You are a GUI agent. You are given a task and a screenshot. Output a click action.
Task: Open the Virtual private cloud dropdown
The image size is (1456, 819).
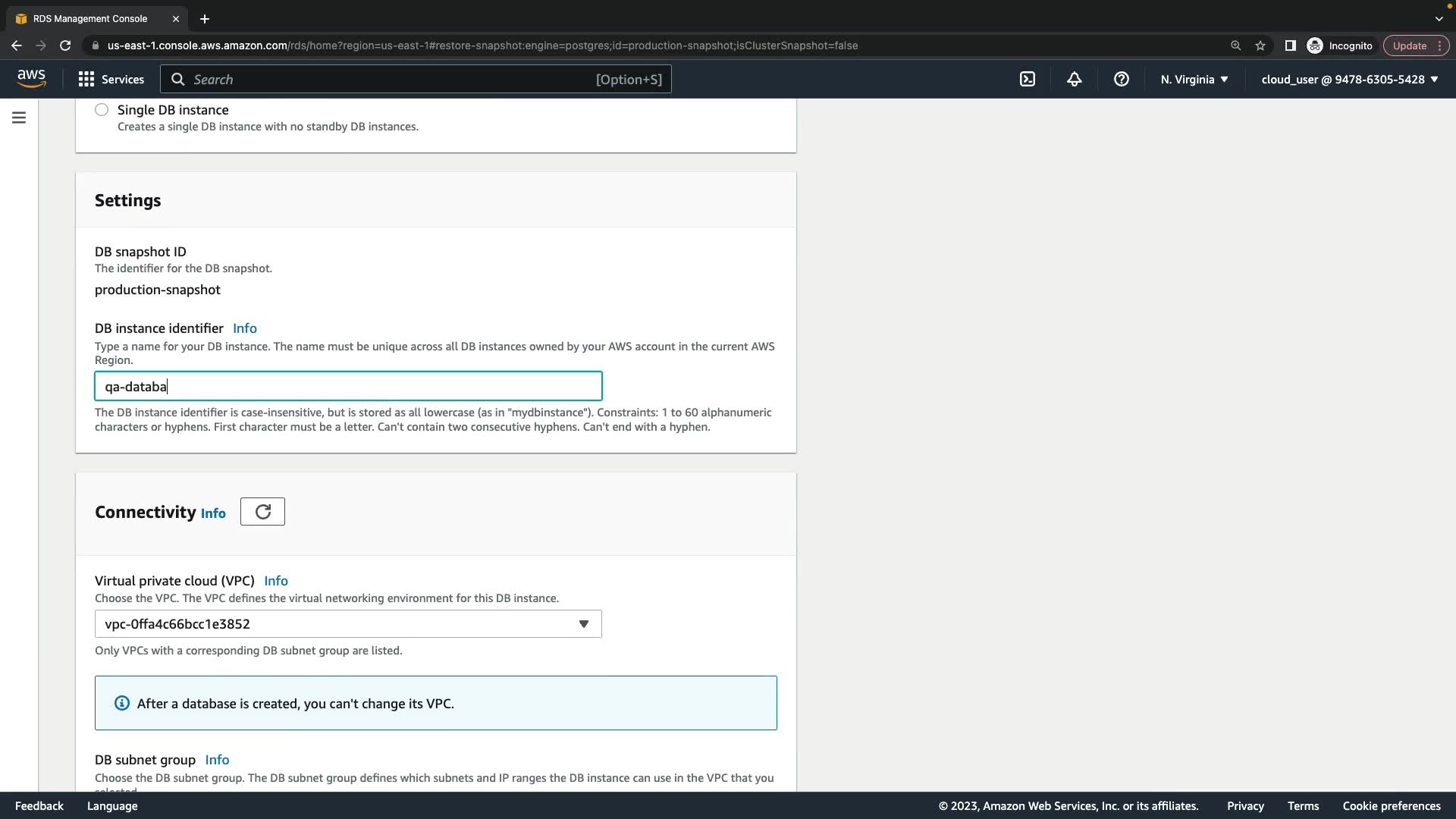pos(347,624)
